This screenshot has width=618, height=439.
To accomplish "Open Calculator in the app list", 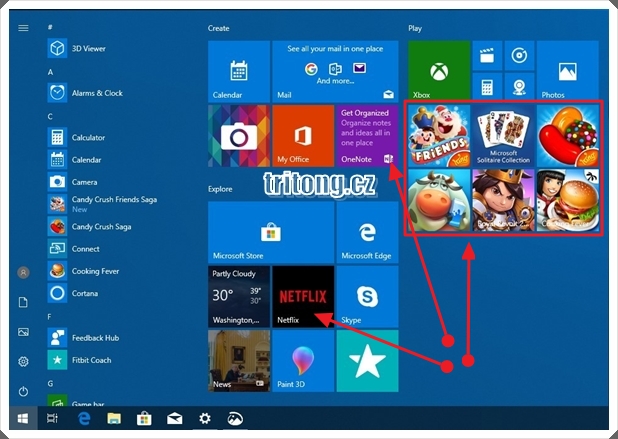I will click(x=102, y=138).
